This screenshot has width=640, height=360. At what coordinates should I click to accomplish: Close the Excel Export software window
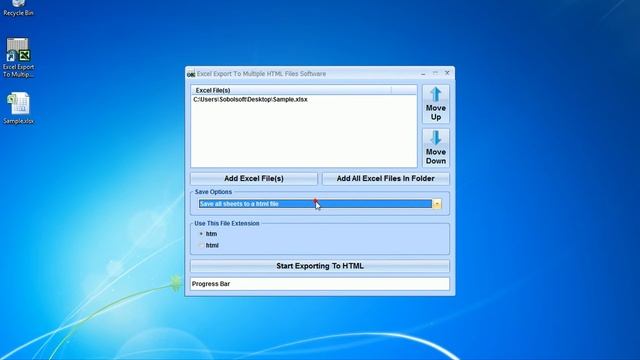tap(447, 73)
